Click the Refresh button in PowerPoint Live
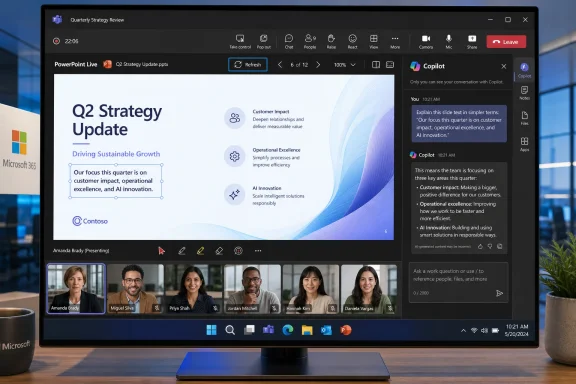This screenshot has width=576, height=384. [x=248, y=65]
